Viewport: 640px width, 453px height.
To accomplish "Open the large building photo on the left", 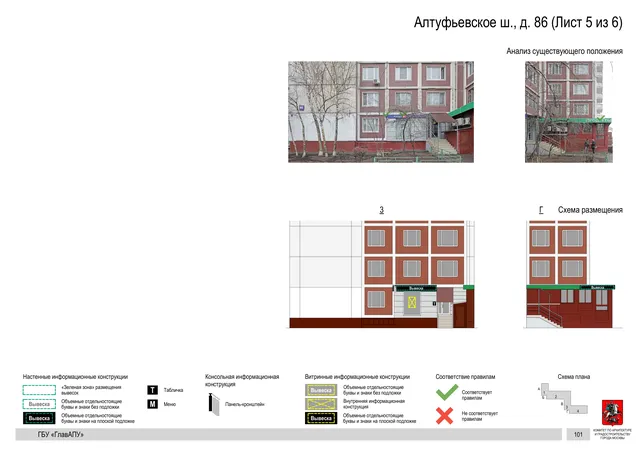I will (x=381, y=112).
